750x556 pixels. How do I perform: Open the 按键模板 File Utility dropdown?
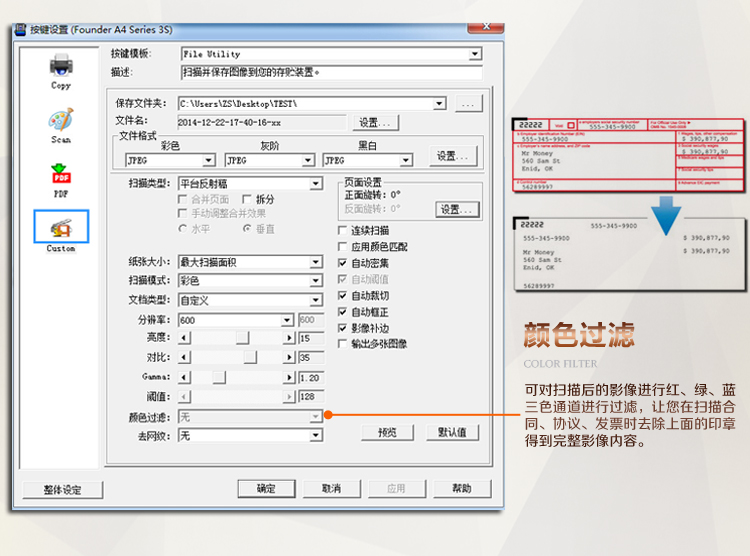point(475,54)
